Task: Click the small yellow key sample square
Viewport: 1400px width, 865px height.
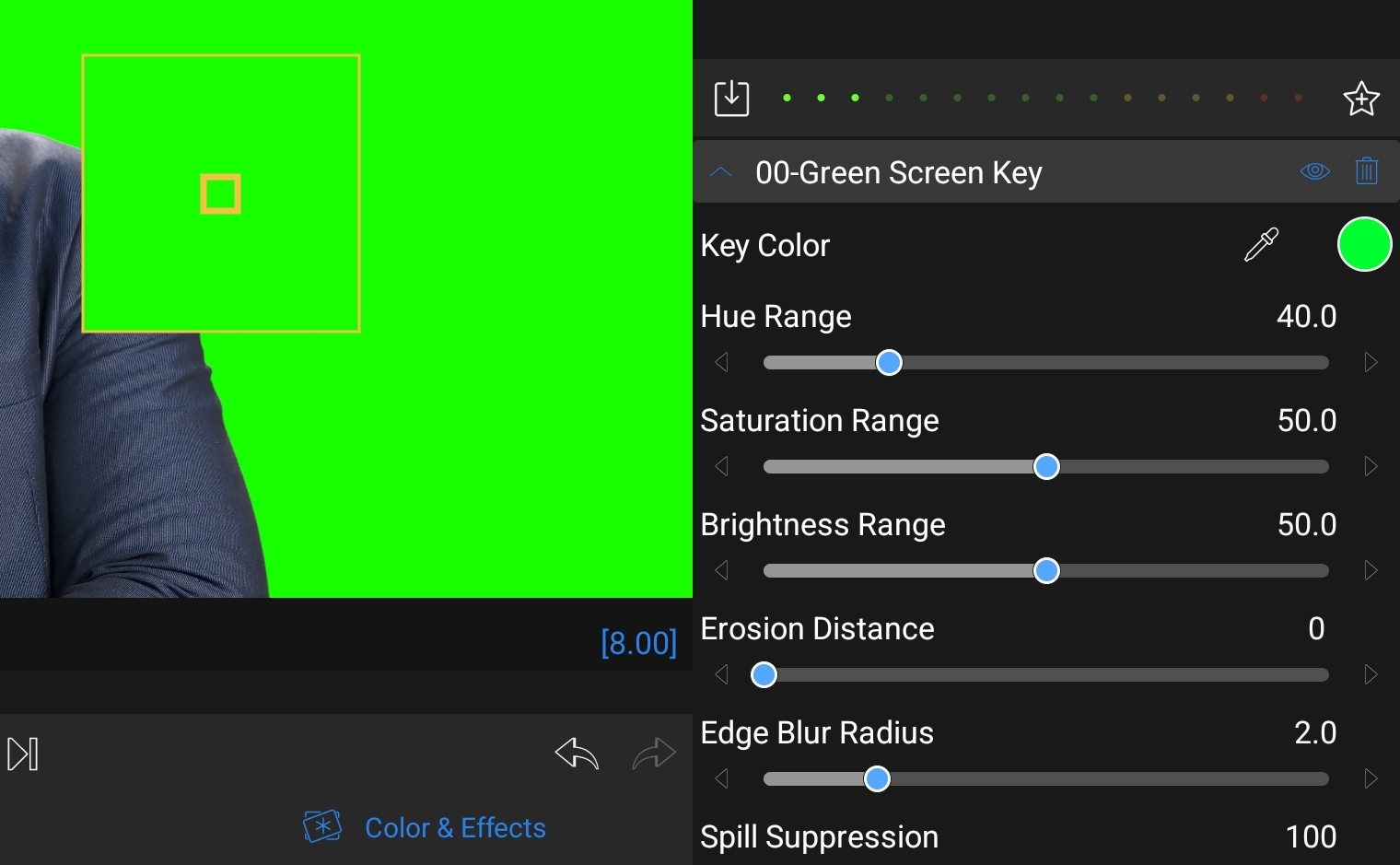Action: [221, 194]
